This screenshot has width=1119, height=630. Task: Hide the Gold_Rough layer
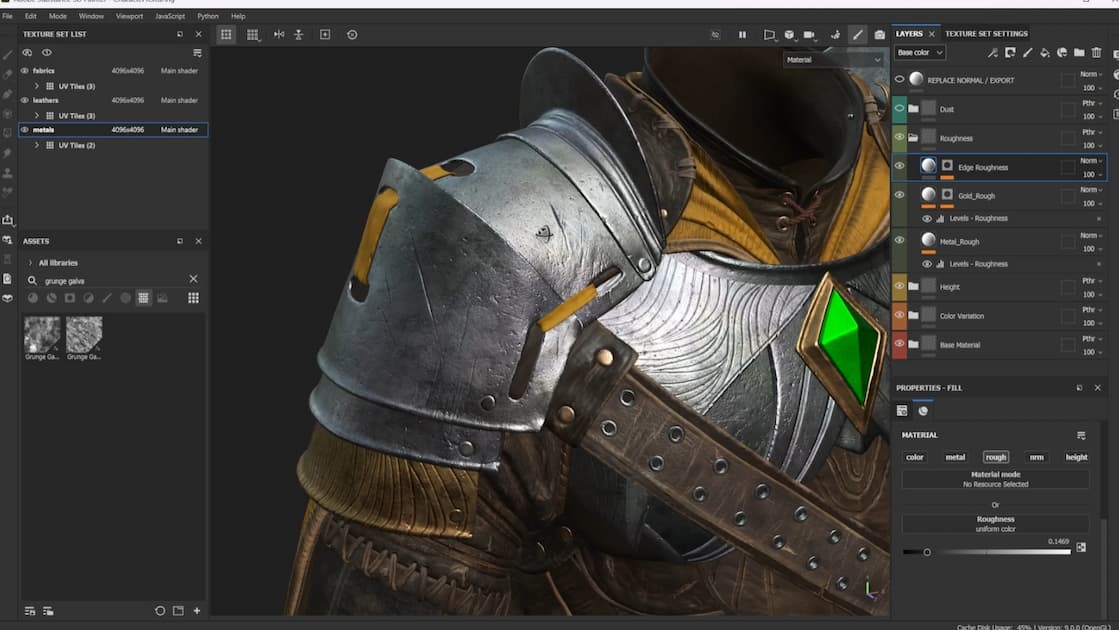[x=899, y=195]
